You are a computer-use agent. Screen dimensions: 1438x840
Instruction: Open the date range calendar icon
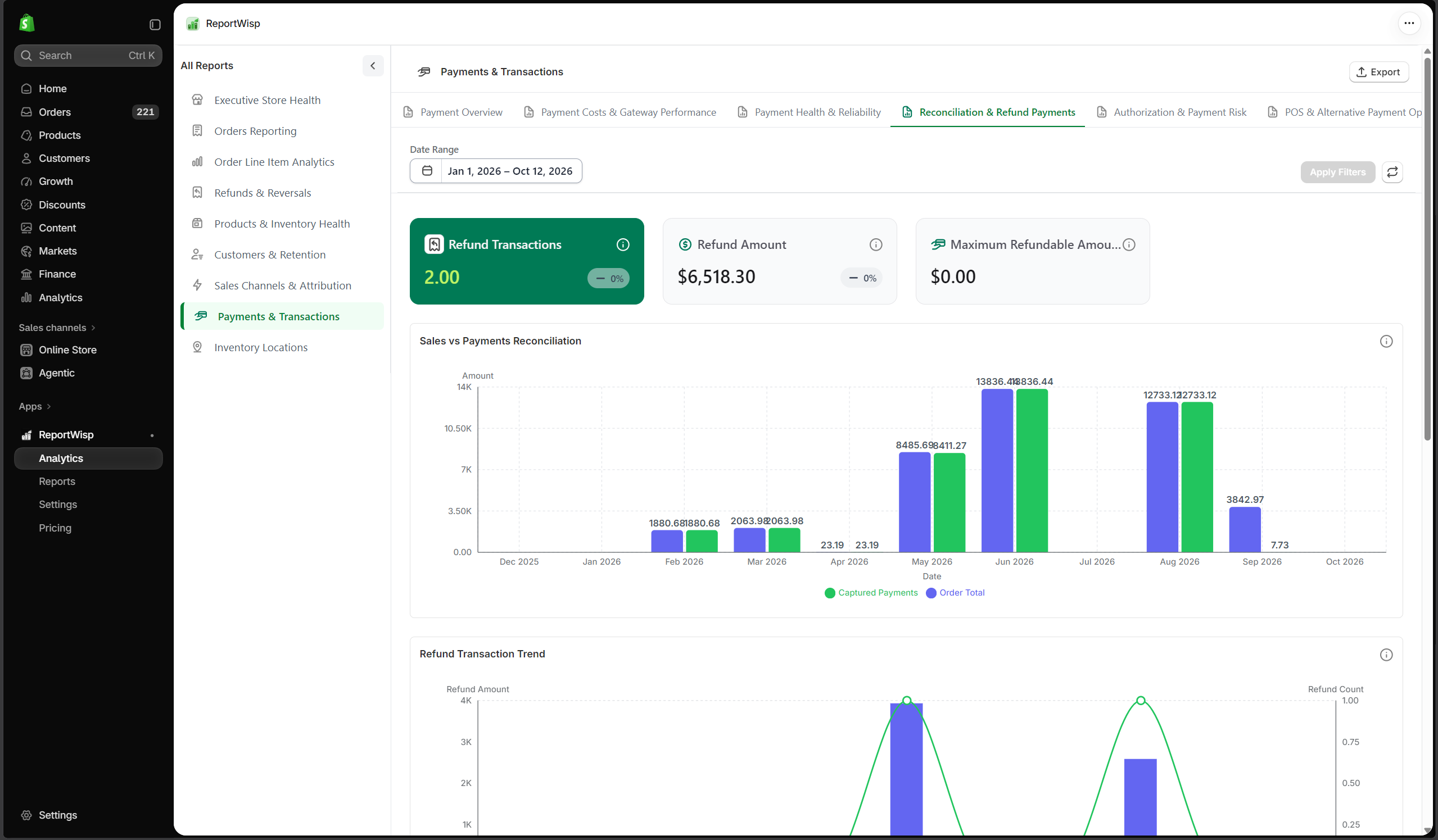(x=426, y=171)
